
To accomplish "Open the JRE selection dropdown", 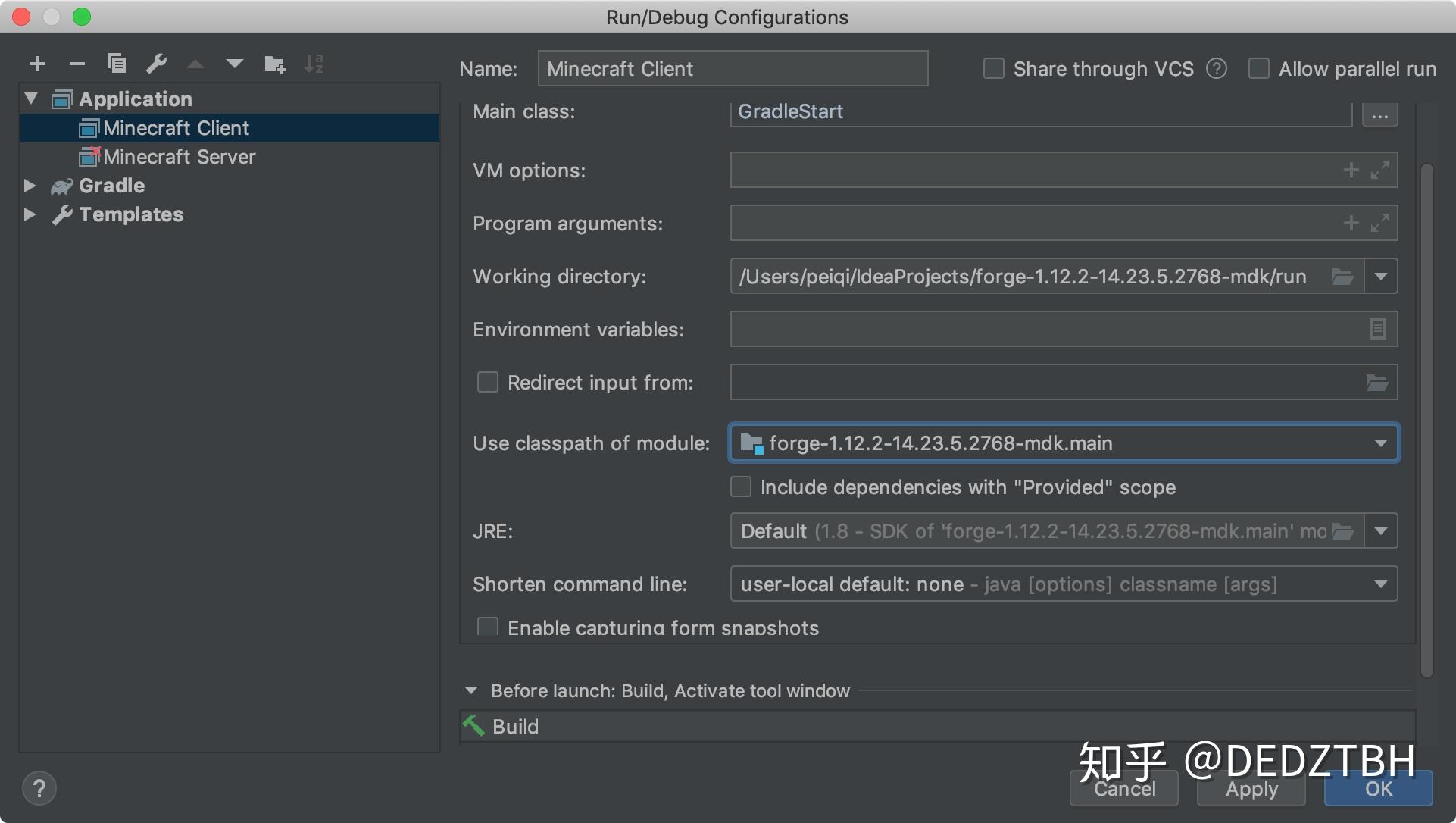I will point(1380,530).
